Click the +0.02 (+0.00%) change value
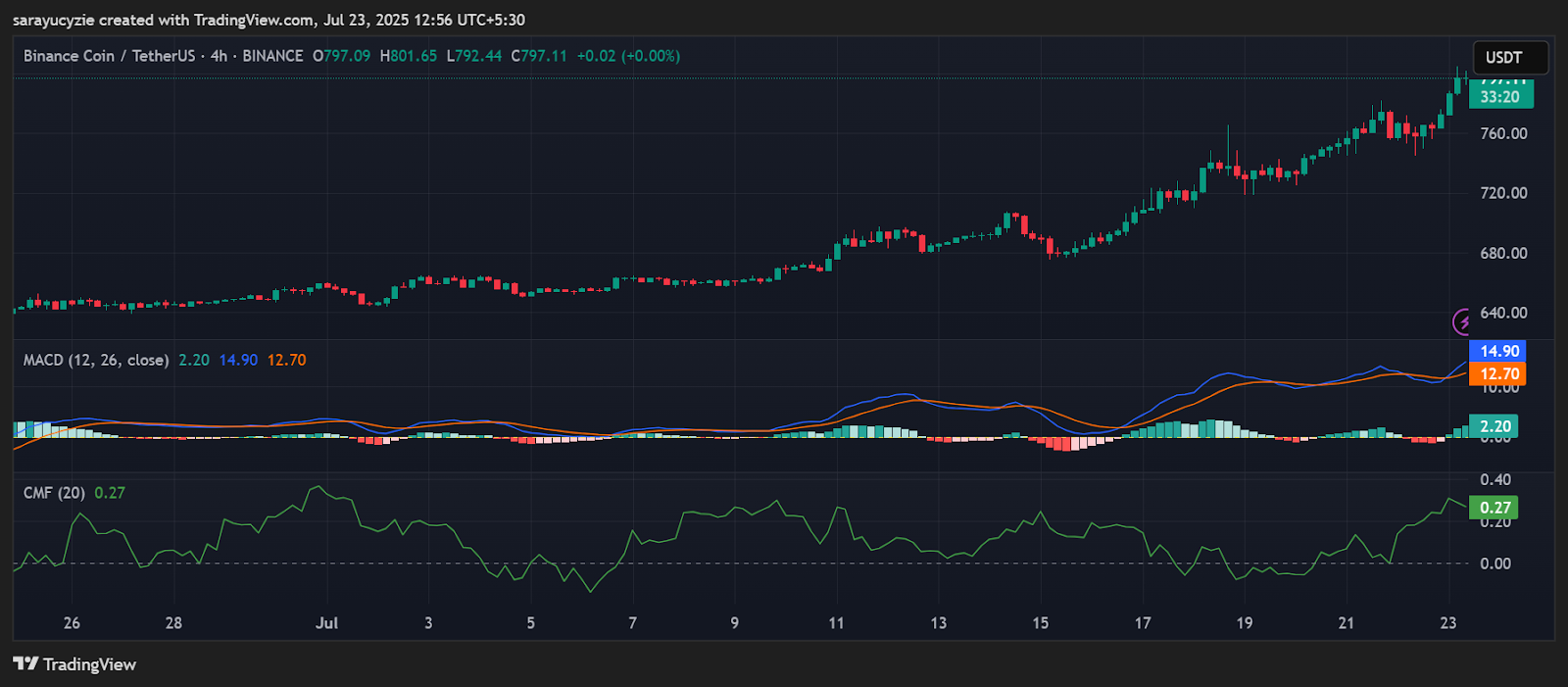 (x=628, y=56)
